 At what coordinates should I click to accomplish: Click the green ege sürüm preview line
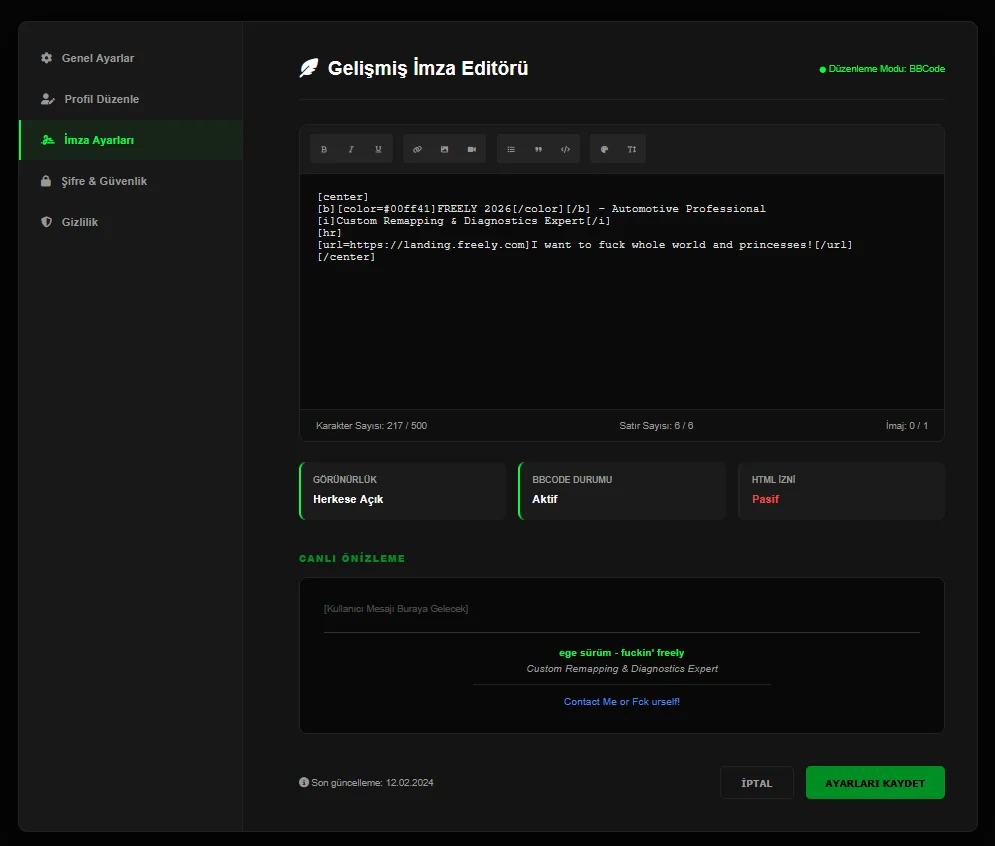pos(621,652)
